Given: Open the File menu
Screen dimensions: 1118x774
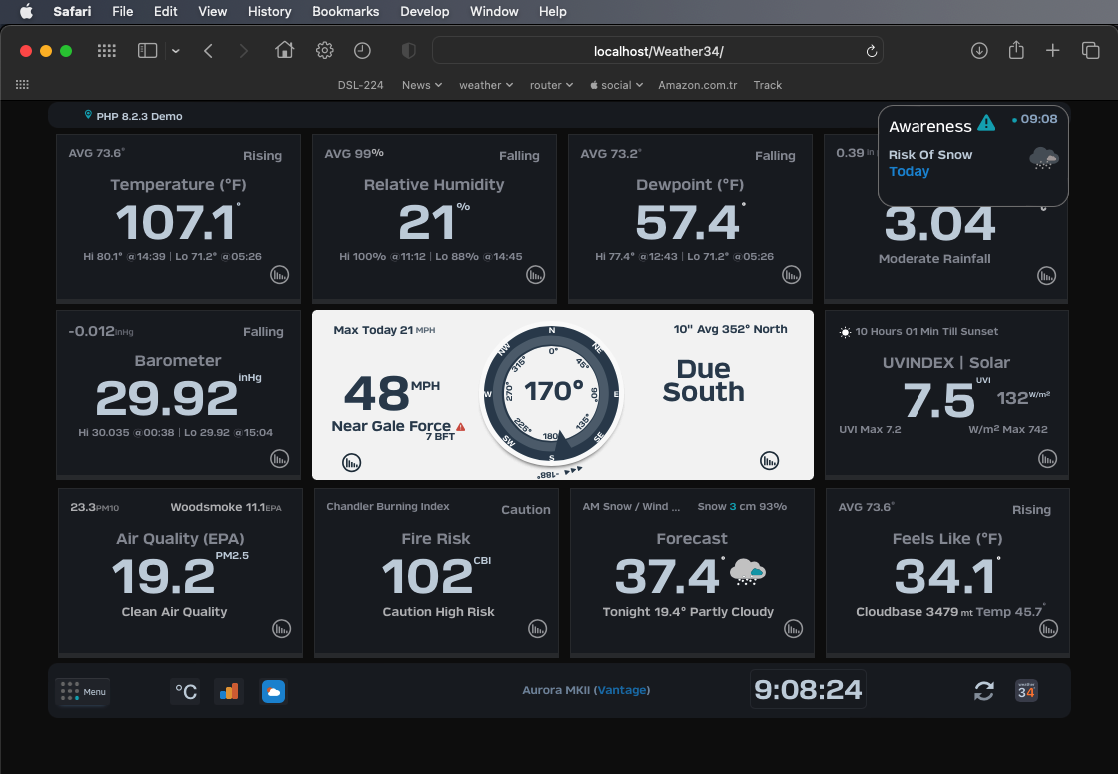Looking at the screenshot, I should 123,11.
